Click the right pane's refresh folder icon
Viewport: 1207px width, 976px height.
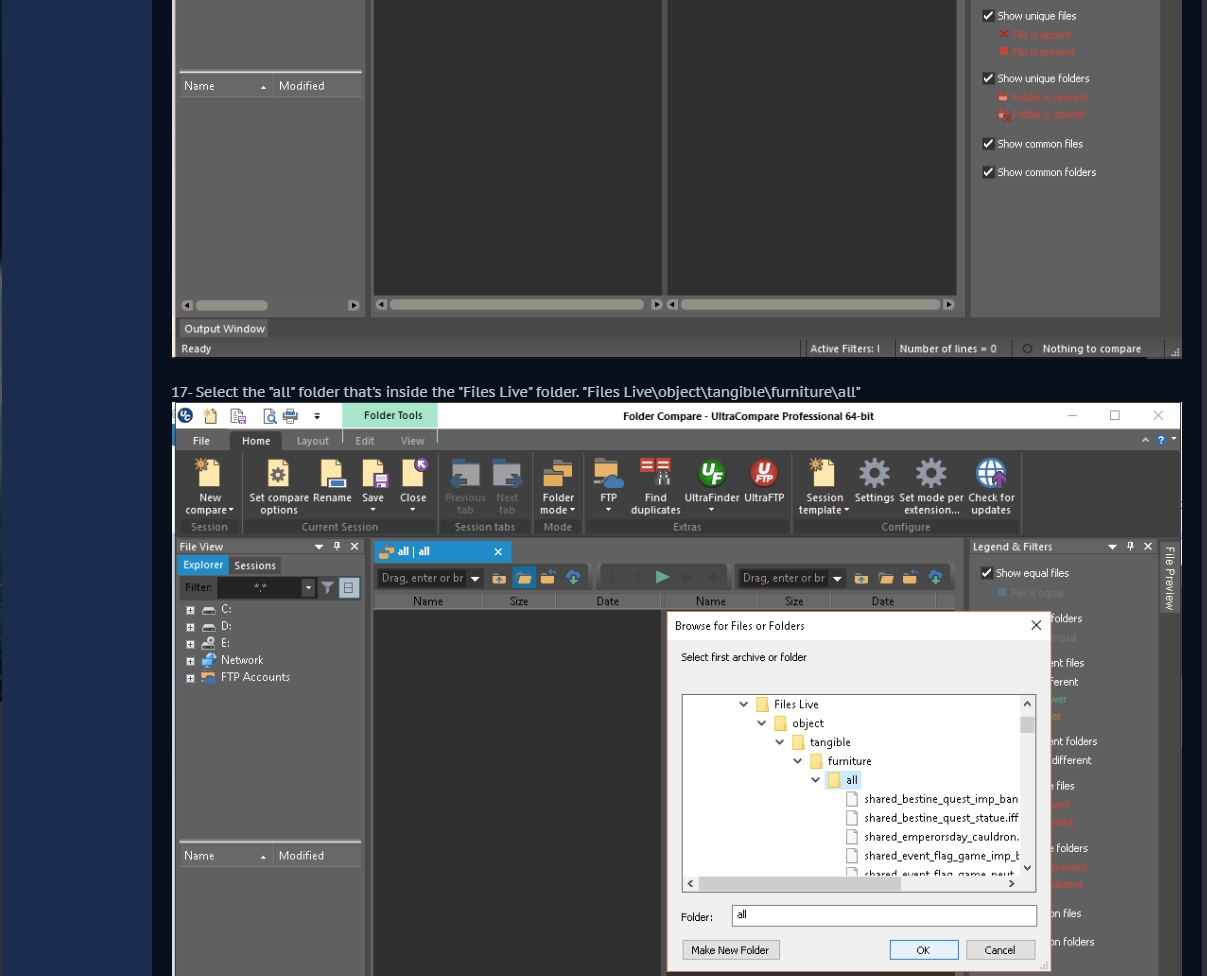910,578
